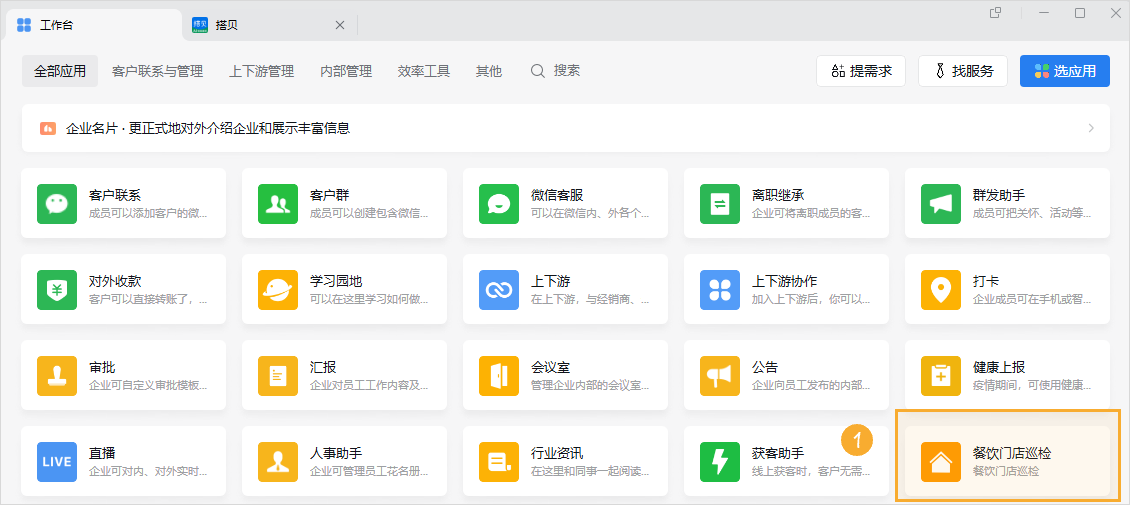Select the 上下游管理 category tab
1130x505 pixels.
pyautogui.click(x=262, y=71)
